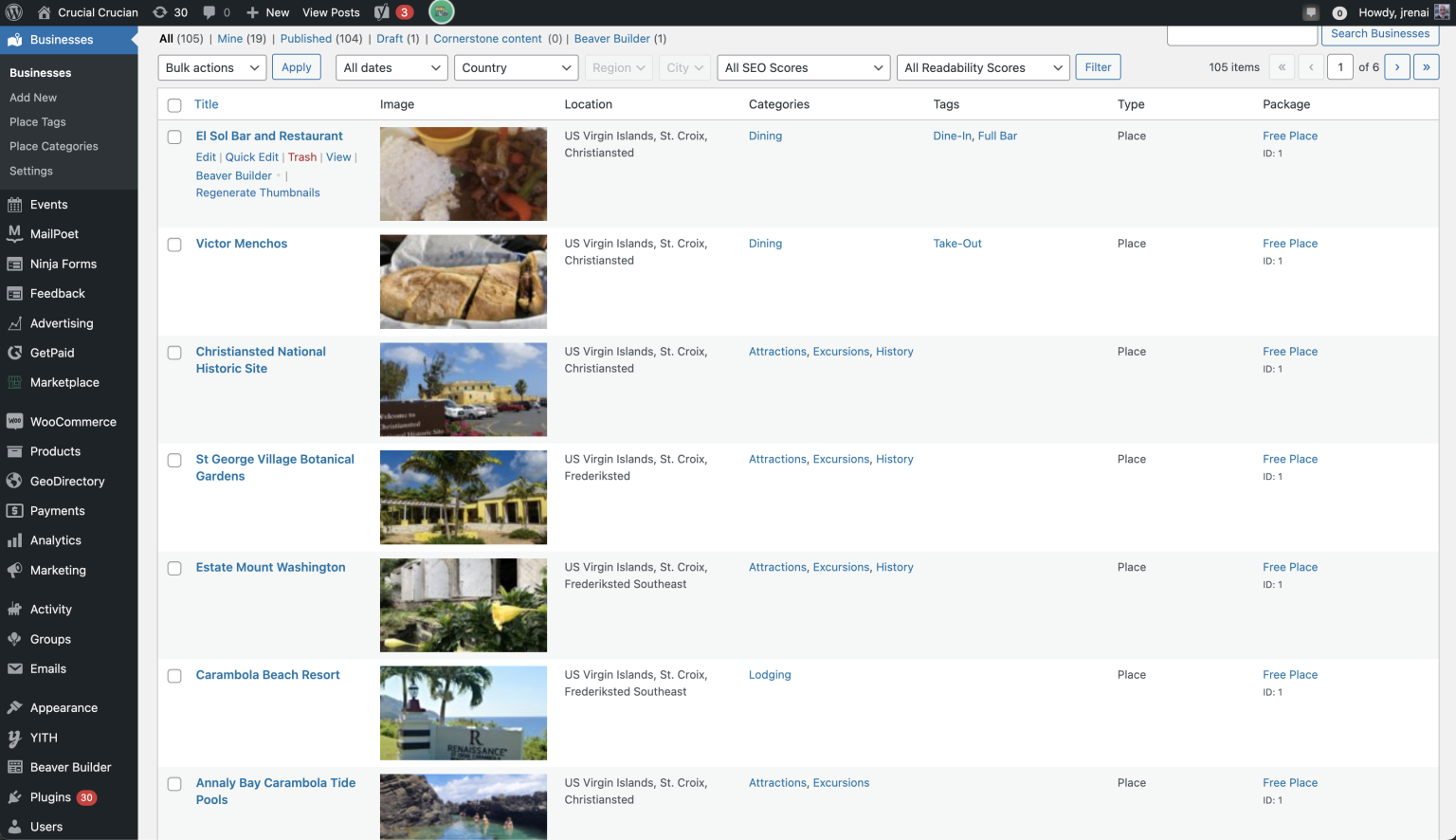Jump to last page arrow

coord(1426,67)
